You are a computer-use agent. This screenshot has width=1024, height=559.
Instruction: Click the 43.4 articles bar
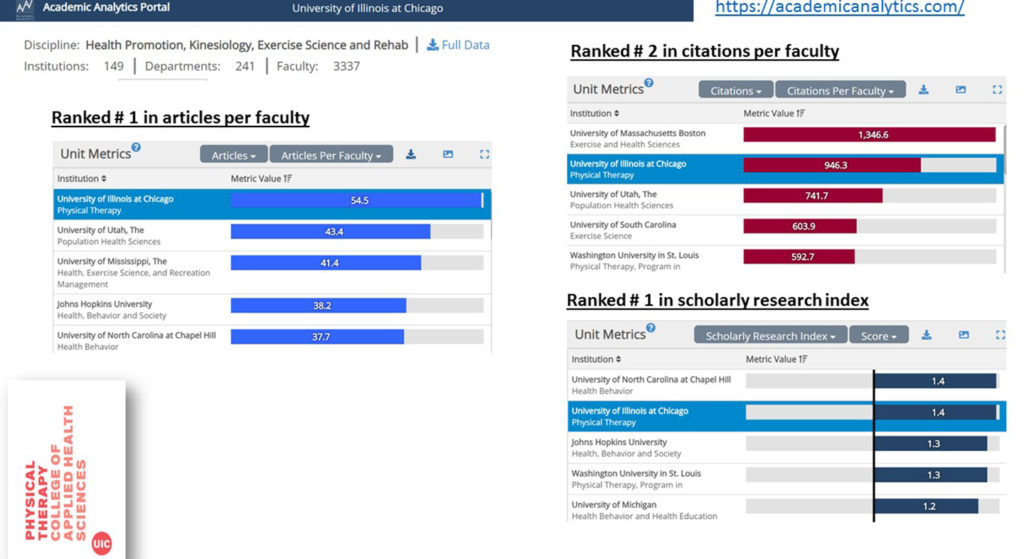tap(330, 231)
